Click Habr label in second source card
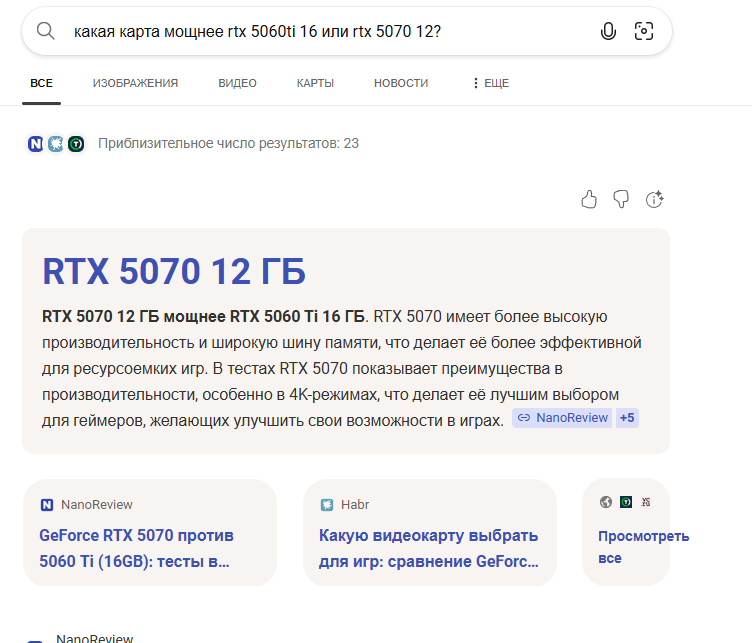The height and width of the screenshot is (643, 752). point(355,505)
